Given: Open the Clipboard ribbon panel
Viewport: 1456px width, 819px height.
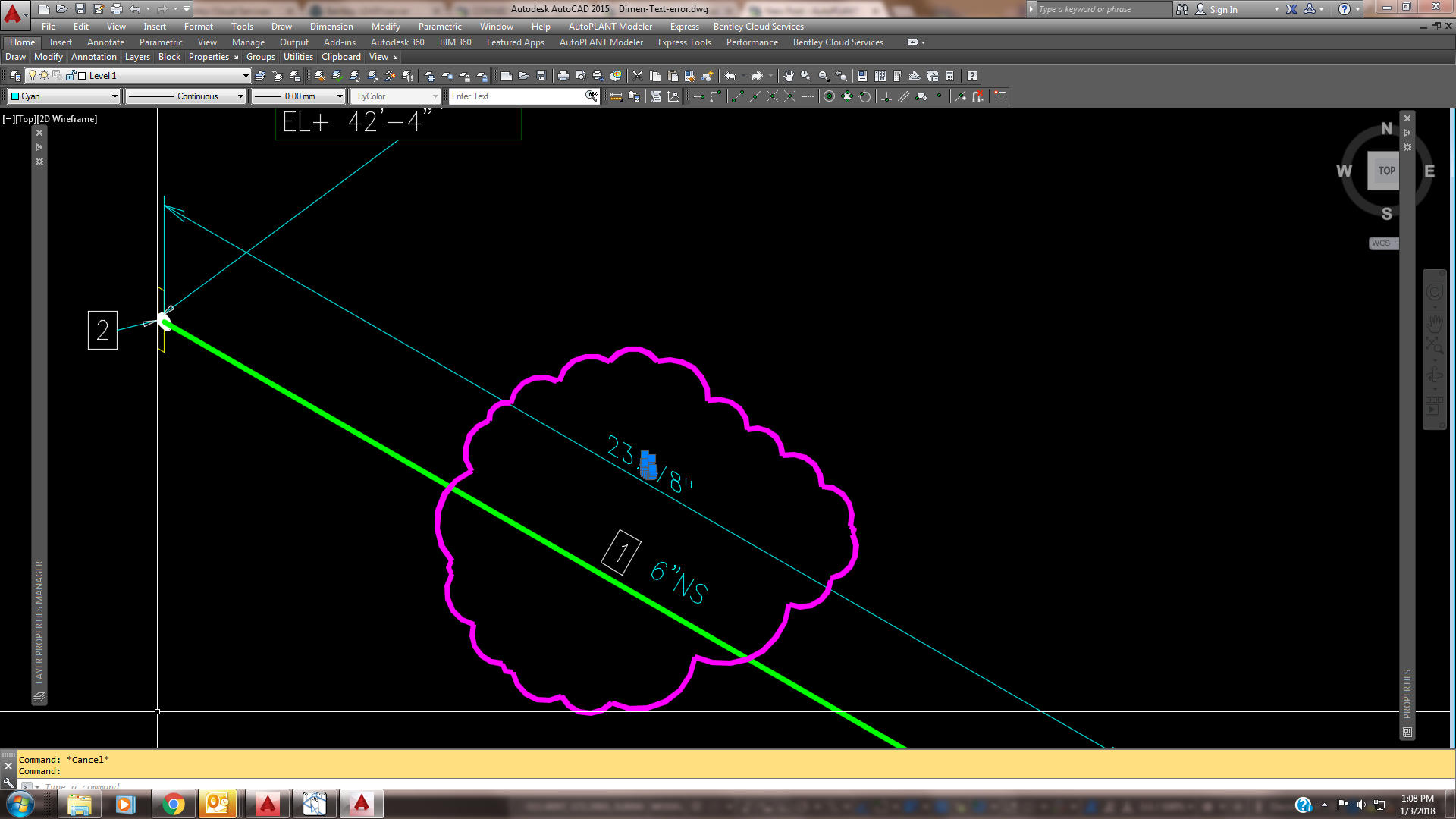Looking at the screenshot, I should pyautogui.click(x=341, y=57).
